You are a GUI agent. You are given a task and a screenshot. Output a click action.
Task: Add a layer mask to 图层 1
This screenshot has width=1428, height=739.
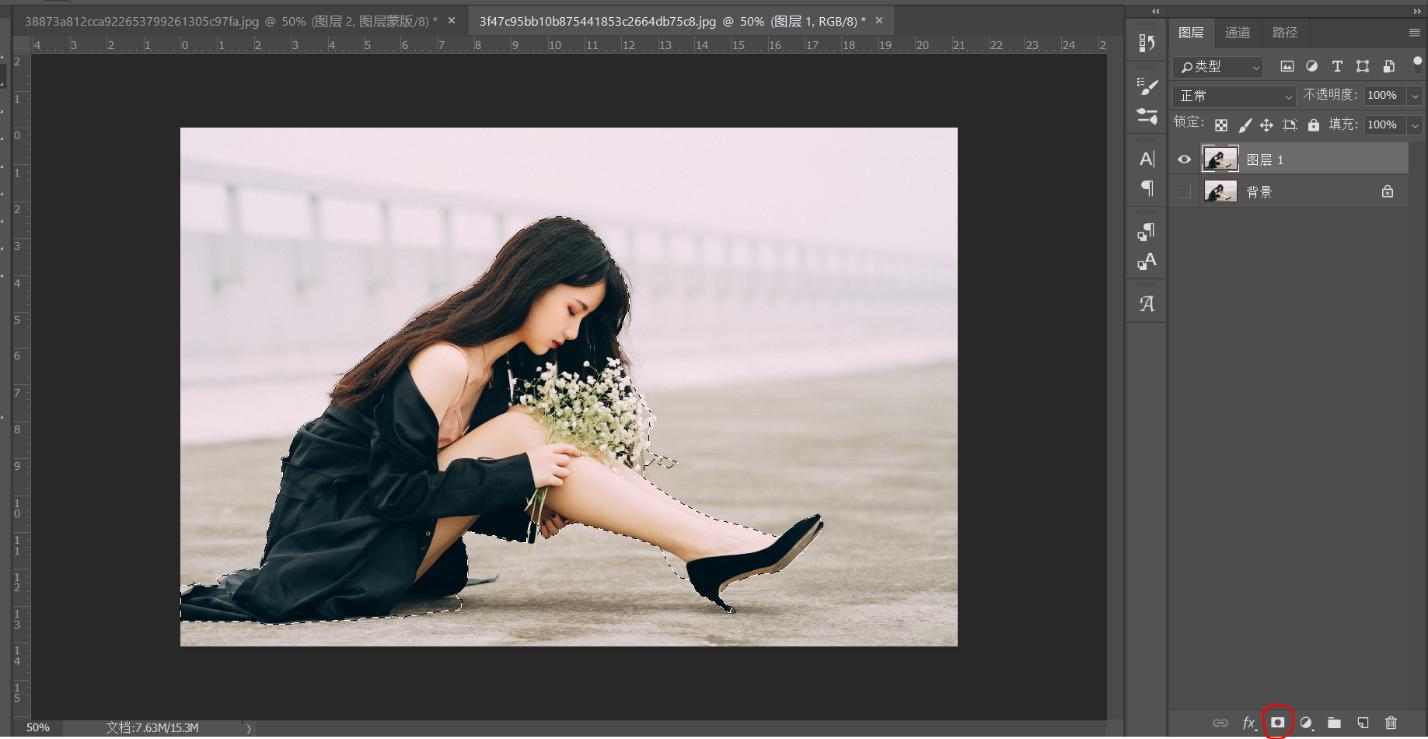pos(1275,722)
